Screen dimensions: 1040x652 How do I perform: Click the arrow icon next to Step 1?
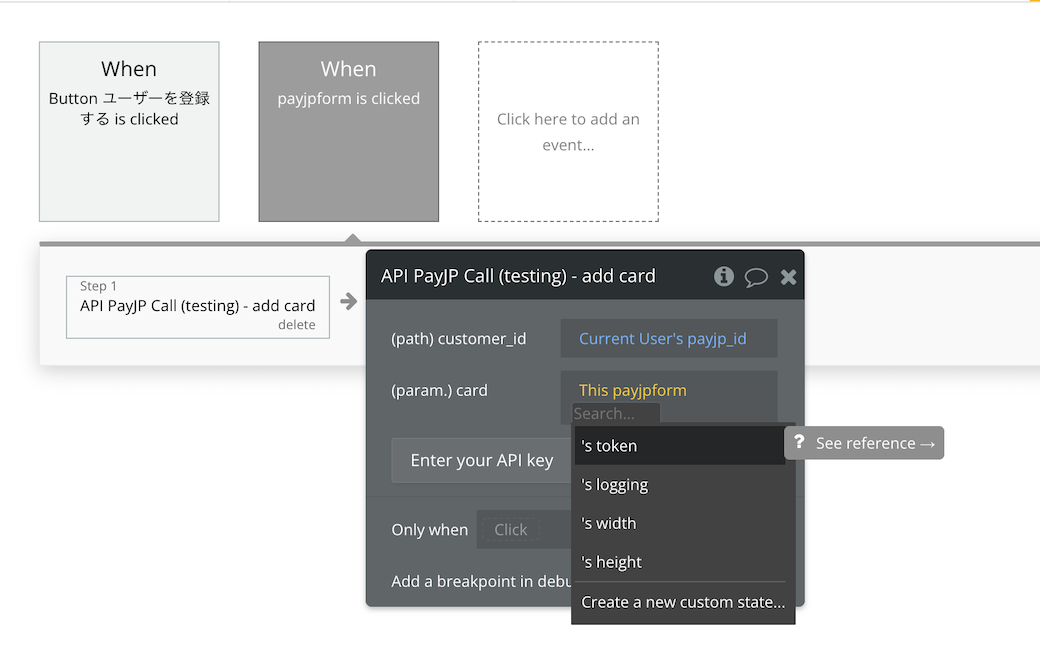pyautogui.click(x=348, y=301)
